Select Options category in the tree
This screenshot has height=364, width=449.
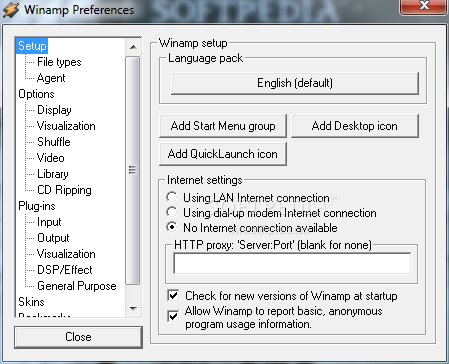pos(36,94)
